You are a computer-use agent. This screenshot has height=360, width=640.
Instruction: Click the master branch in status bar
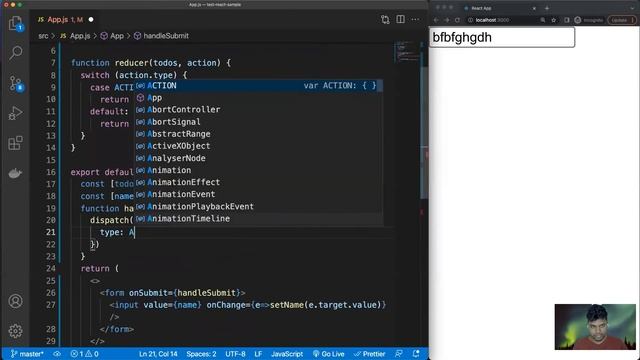pyautogui.click(x=27, y=354)
